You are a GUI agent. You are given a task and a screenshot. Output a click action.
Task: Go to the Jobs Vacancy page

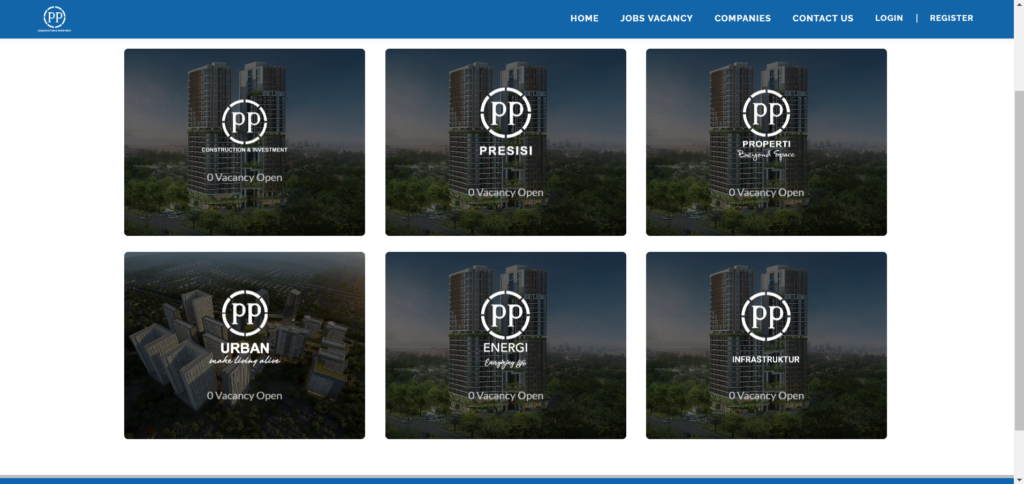coord(656,18)
